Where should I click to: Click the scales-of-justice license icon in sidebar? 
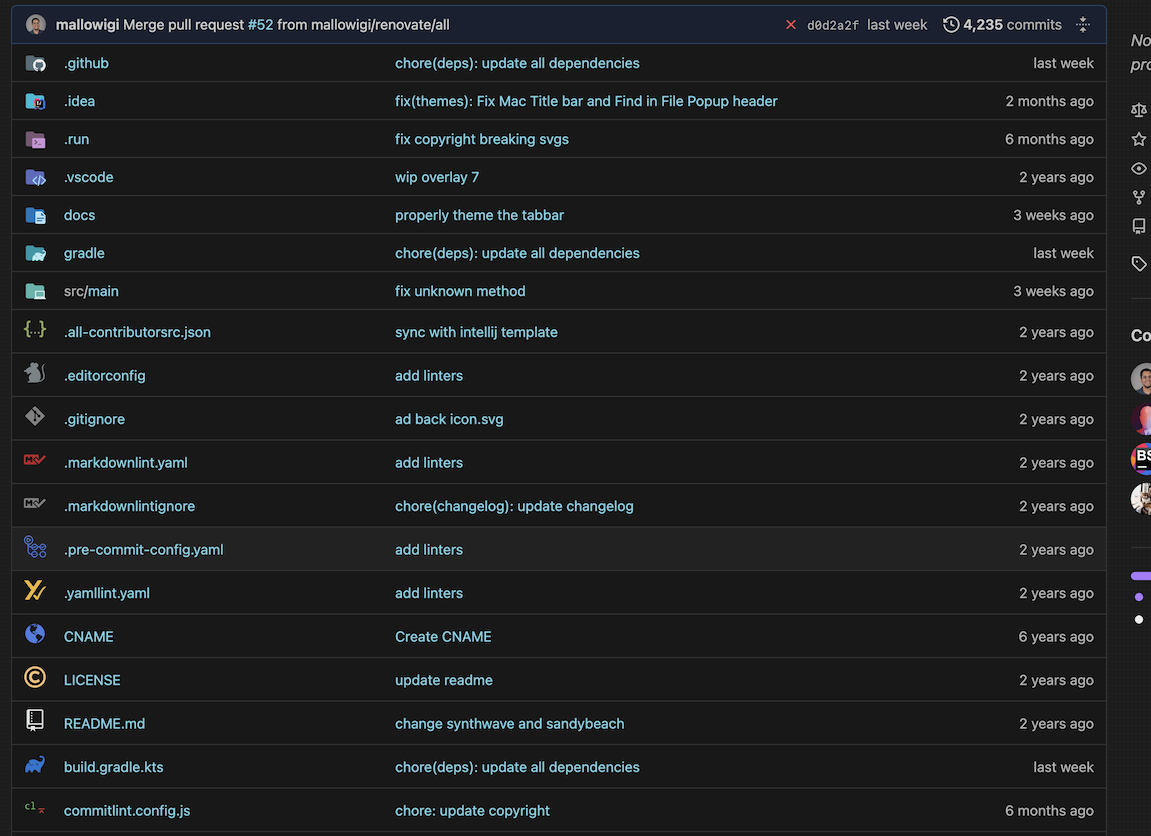point(1138,110)
